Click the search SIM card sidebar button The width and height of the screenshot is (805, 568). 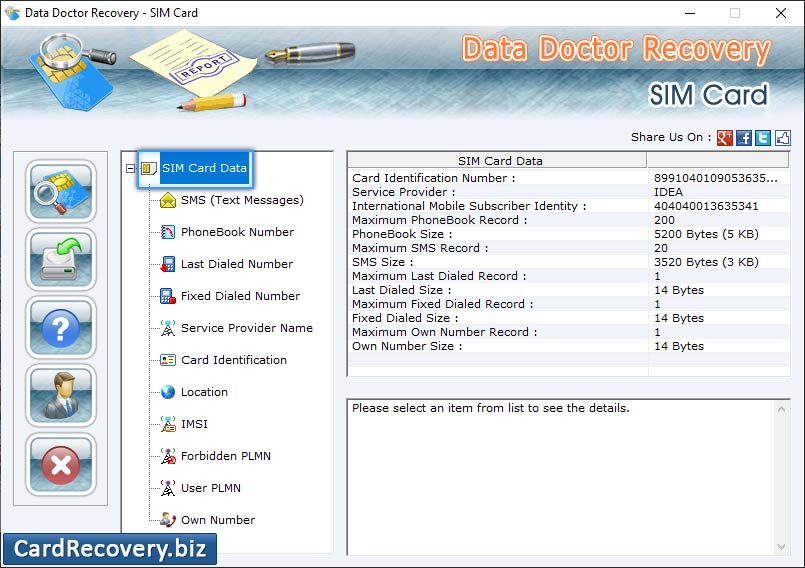click(x=61, y=191)
